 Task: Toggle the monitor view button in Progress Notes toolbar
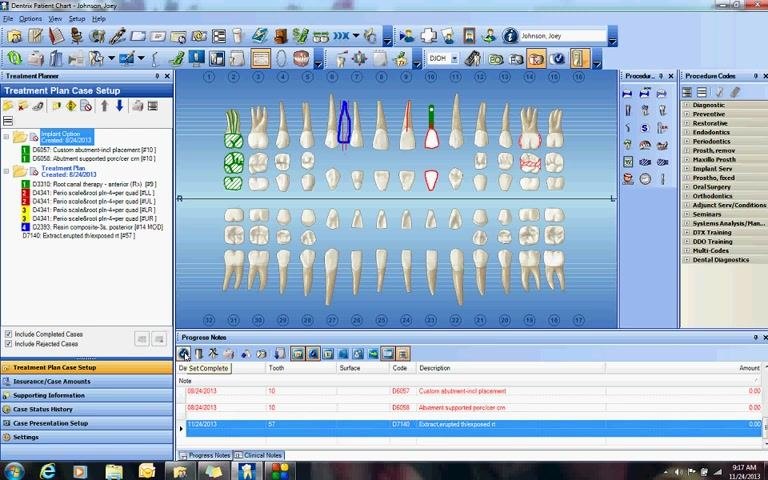(x=388, y=353)
